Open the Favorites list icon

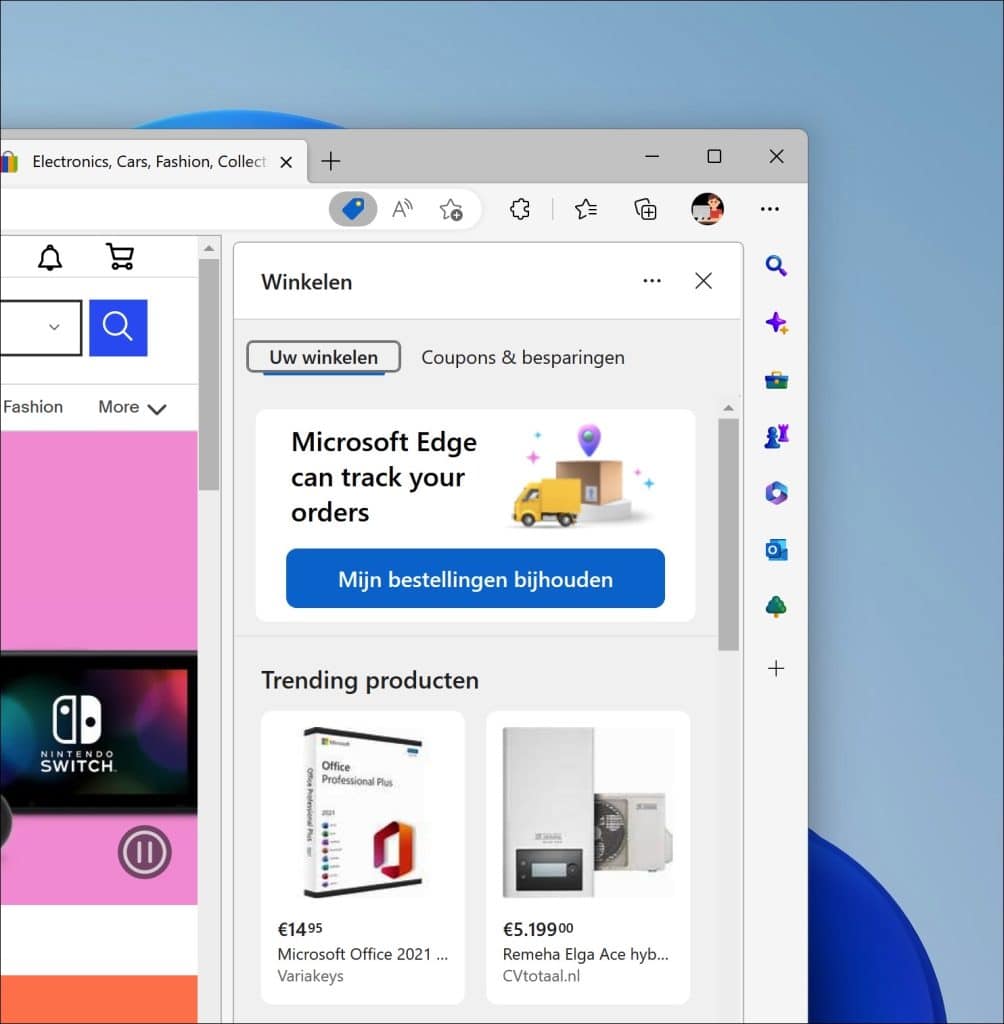pos(585,208)
